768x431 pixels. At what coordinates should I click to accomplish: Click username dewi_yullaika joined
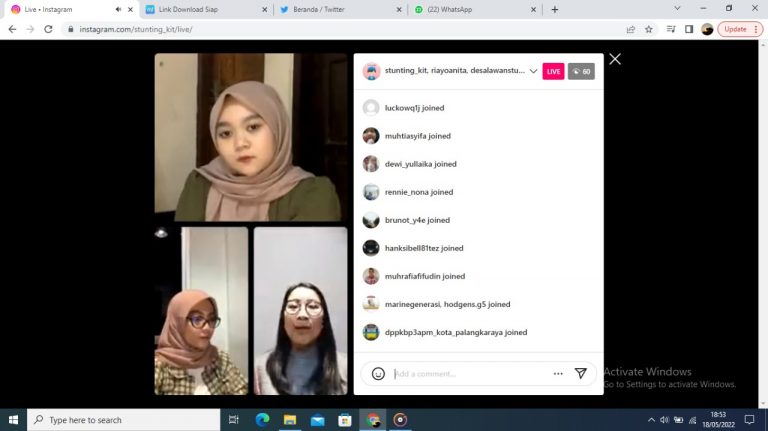point(421,164)
